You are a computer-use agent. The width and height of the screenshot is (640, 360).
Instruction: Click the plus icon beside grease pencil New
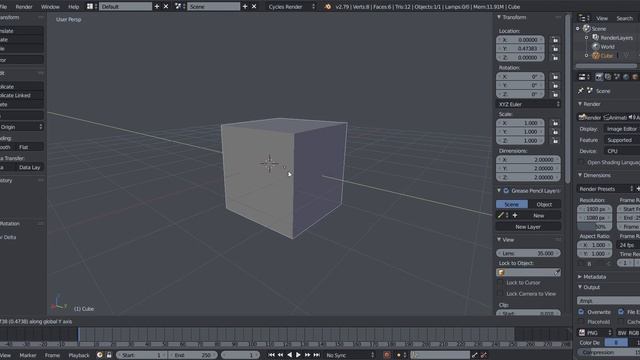515,216
